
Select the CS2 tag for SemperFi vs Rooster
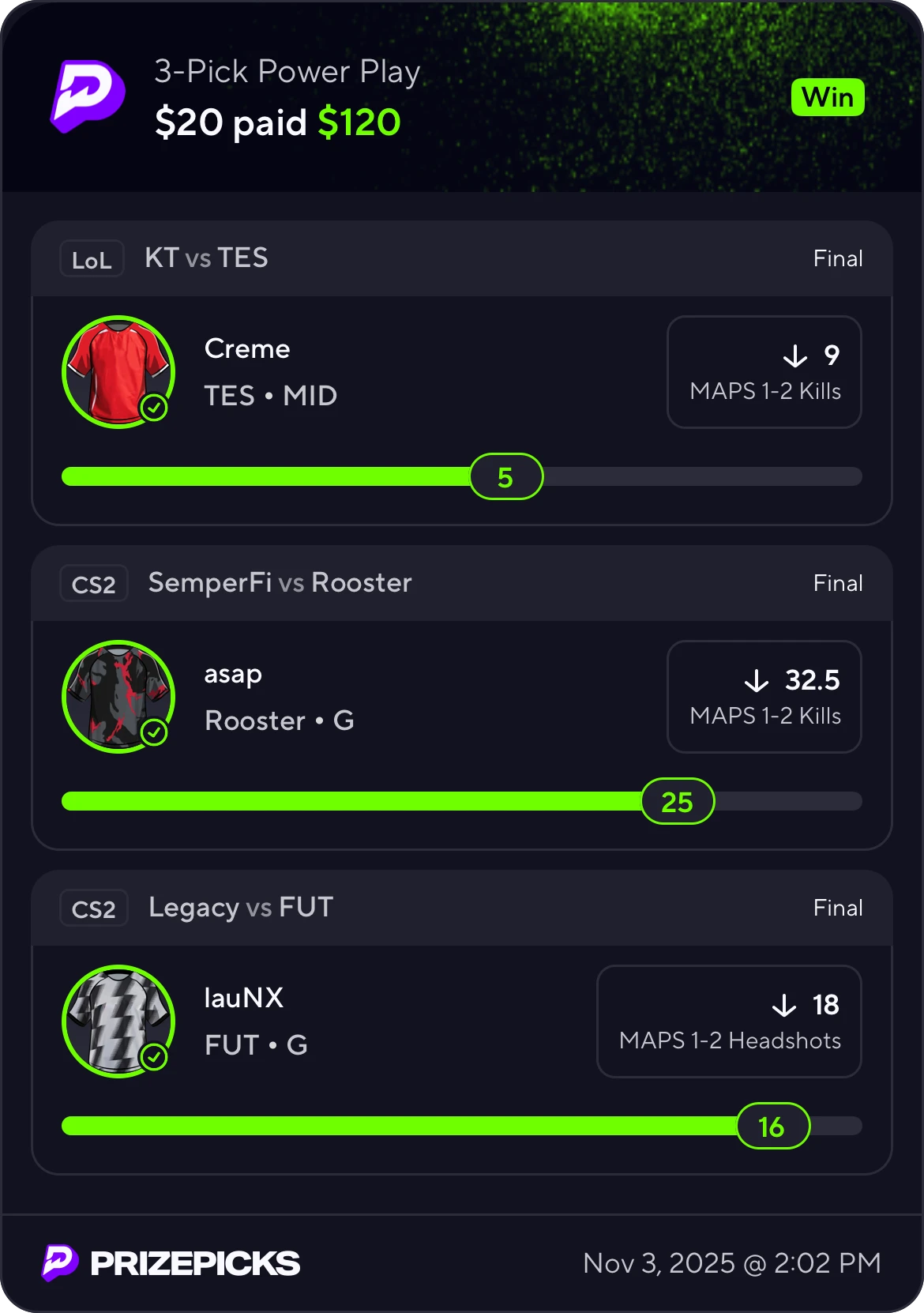(93, 584)
